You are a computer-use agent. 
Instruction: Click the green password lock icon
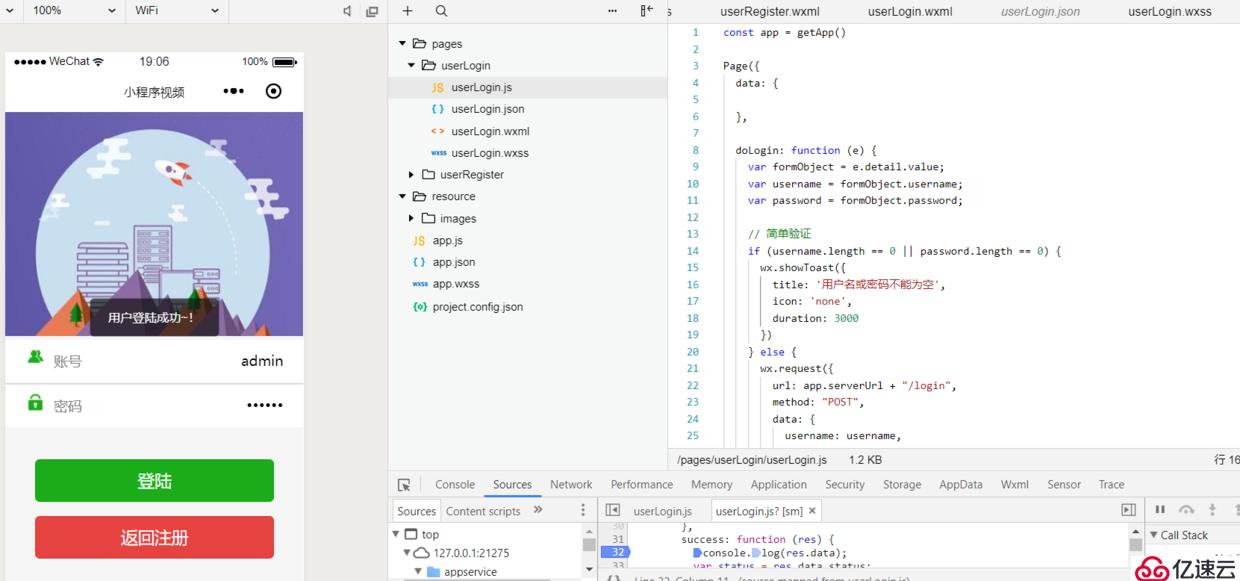[36, 402]
